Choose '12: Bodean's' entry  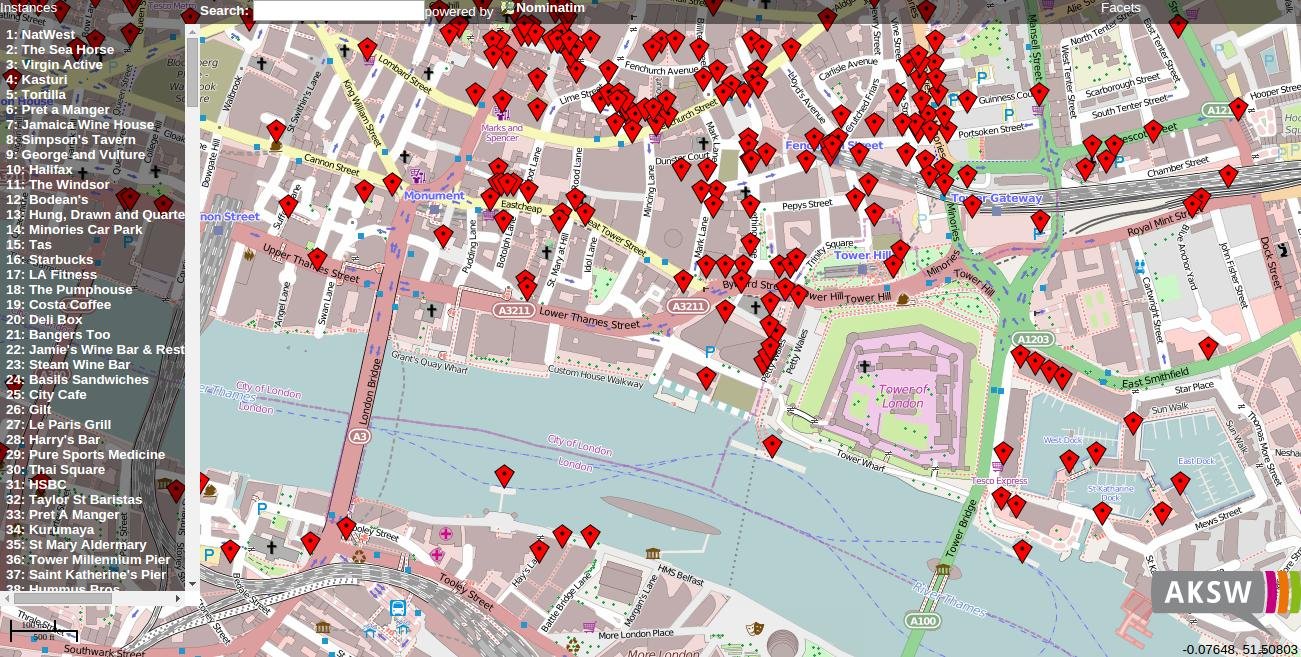coord(47,199)
